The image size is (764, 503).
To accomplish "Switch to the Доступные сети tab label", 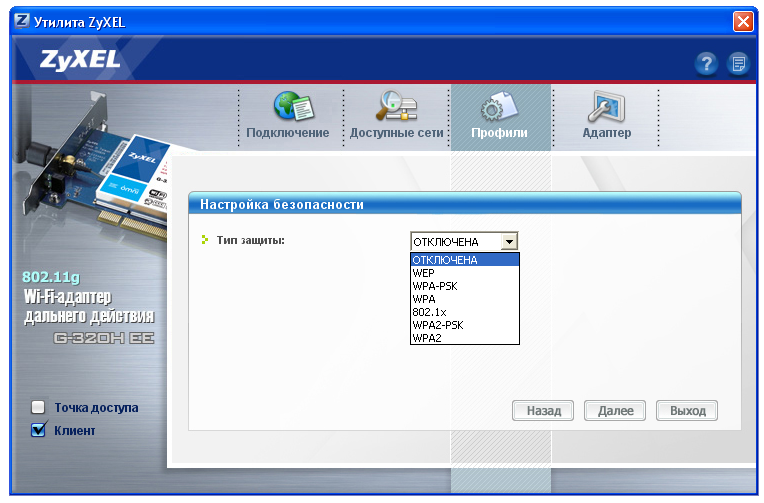I will point(397,133).
